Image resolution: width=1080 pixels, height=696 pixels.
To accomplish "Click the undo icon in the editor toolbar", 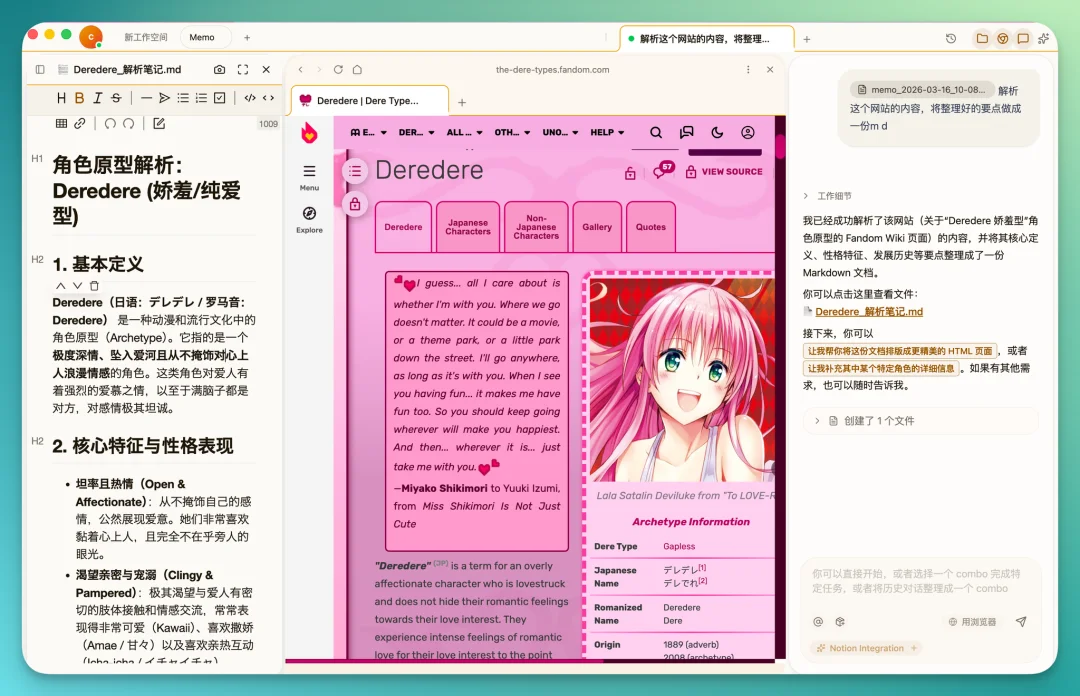I will tap(111, 123).
